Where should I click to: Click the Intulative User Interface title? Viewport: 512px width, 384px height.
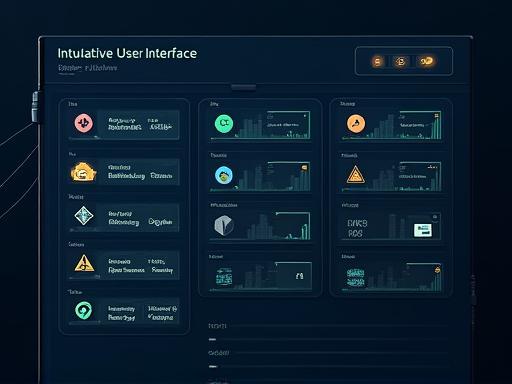pyautogui.click(x=127, y=53)
